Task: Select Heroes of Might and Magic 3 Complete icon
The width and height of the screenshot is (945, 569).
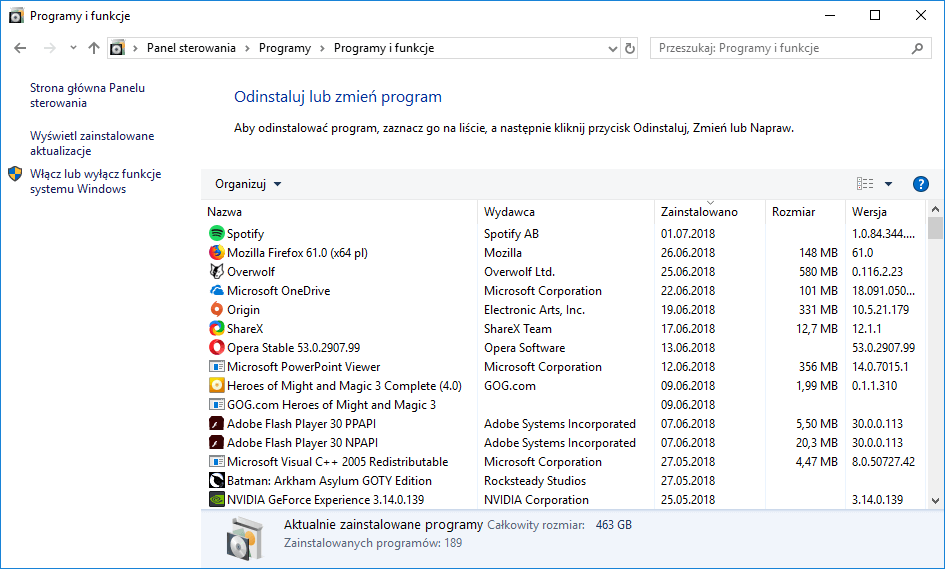Action: 216,385
